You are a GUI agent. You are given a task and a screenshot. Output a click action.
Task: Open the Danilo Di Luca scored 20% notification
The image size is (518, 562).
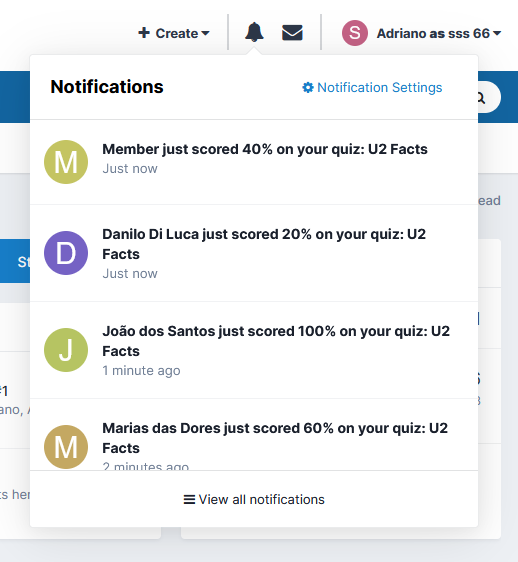pyautogui.click(x=254, y=253)
